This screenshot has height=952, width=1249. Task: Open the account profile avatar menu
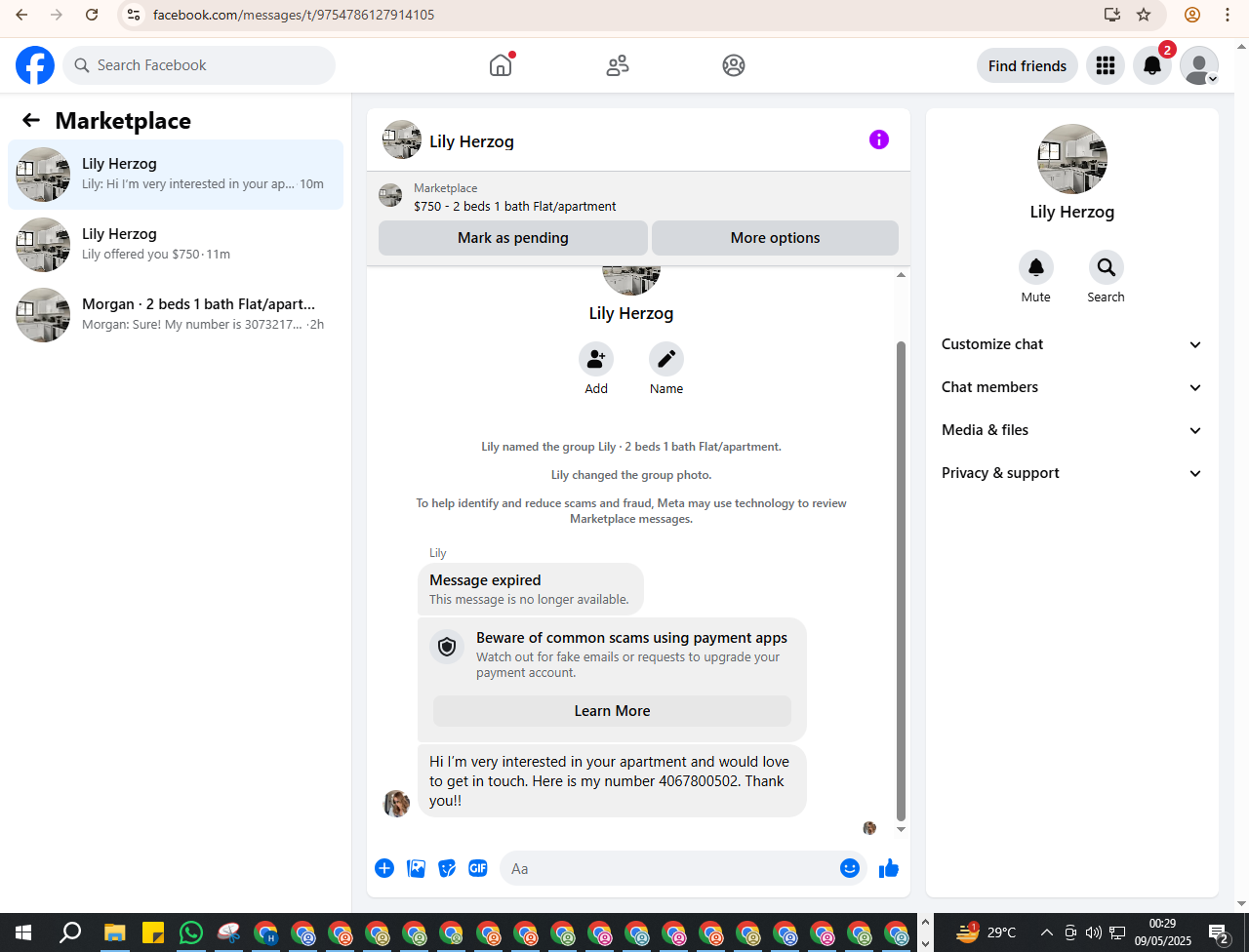coord(1199,65)
